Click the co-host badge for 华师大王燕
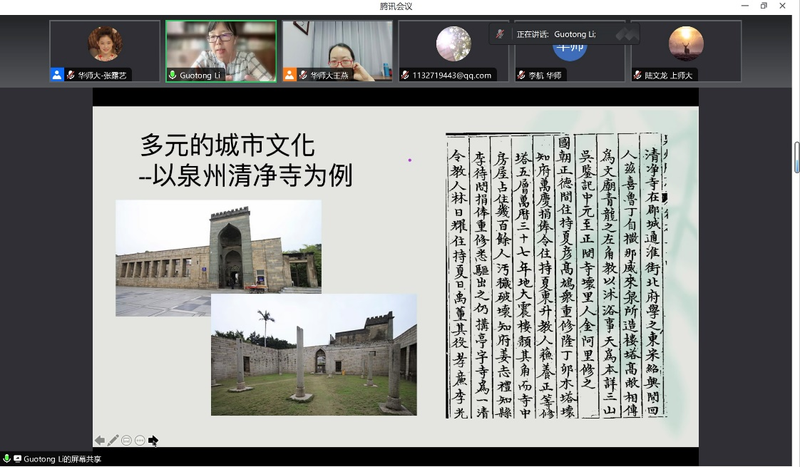This screenshot has width=800, height=467. coord(289,75)
